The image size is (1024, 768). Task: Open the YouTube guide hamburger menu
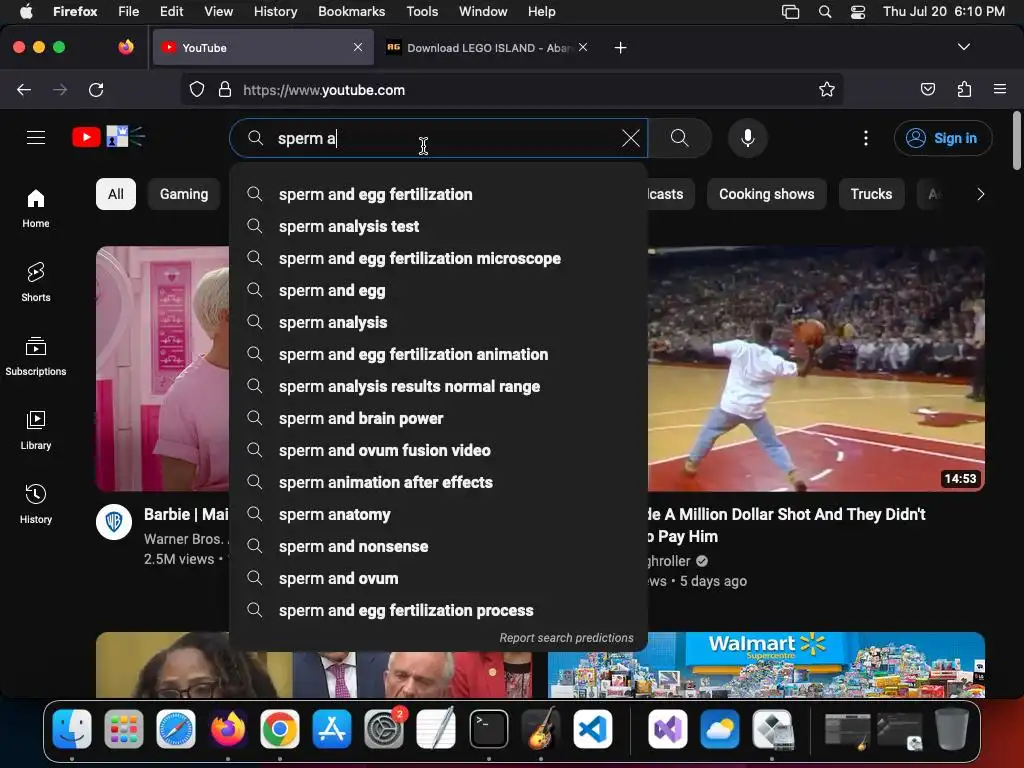pyautogui.click(x=36, y=138)
